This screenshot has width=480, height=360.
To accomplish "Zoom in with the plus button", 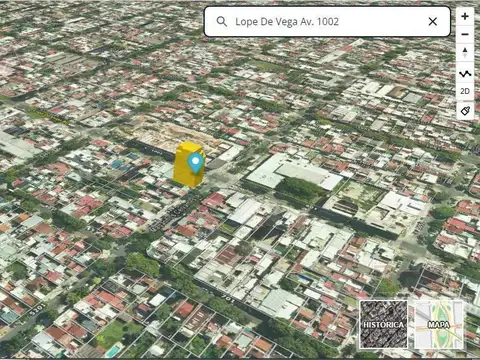I will 465,16.
